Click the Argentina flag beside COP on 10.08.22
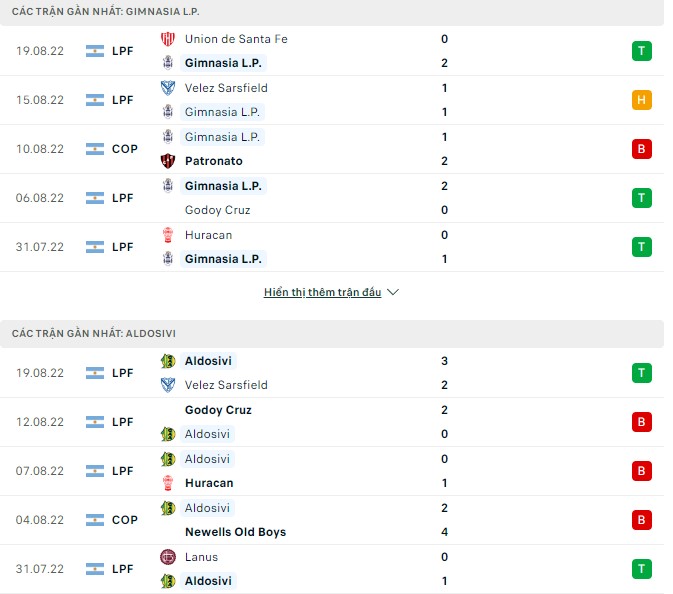 pos(95,149)
